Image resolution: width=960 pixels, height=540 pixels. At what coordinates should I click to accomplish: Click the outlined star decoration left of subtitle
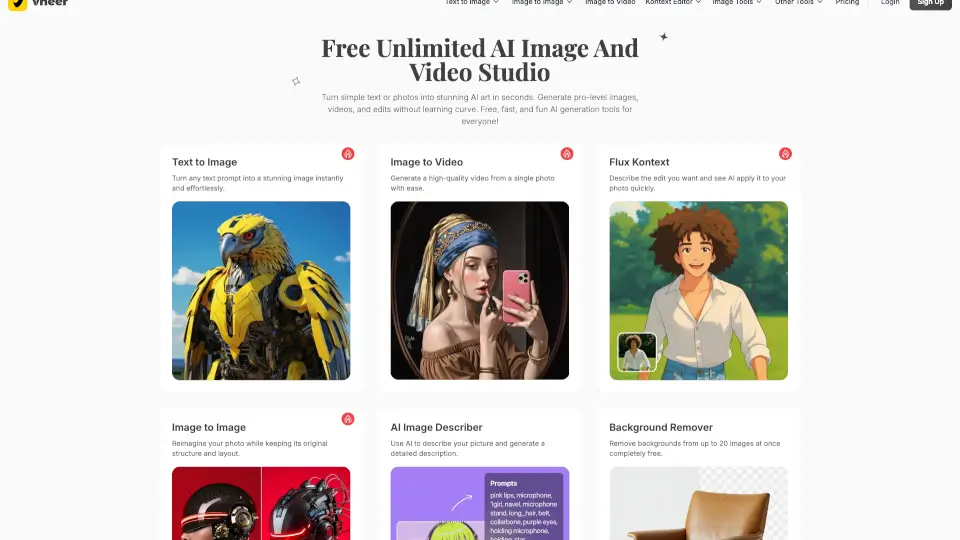(296, 81)
